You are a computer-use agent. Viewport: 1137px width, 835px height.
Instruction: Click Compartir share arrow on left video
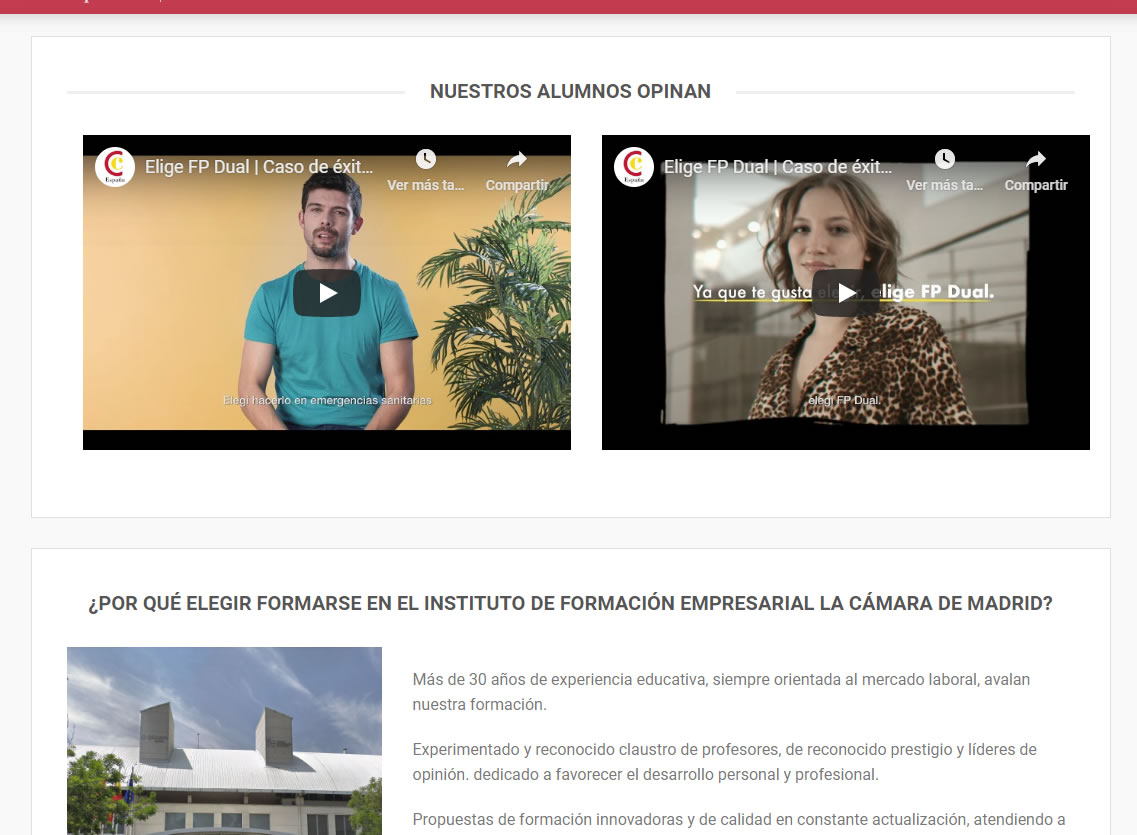tap(516, 159)
